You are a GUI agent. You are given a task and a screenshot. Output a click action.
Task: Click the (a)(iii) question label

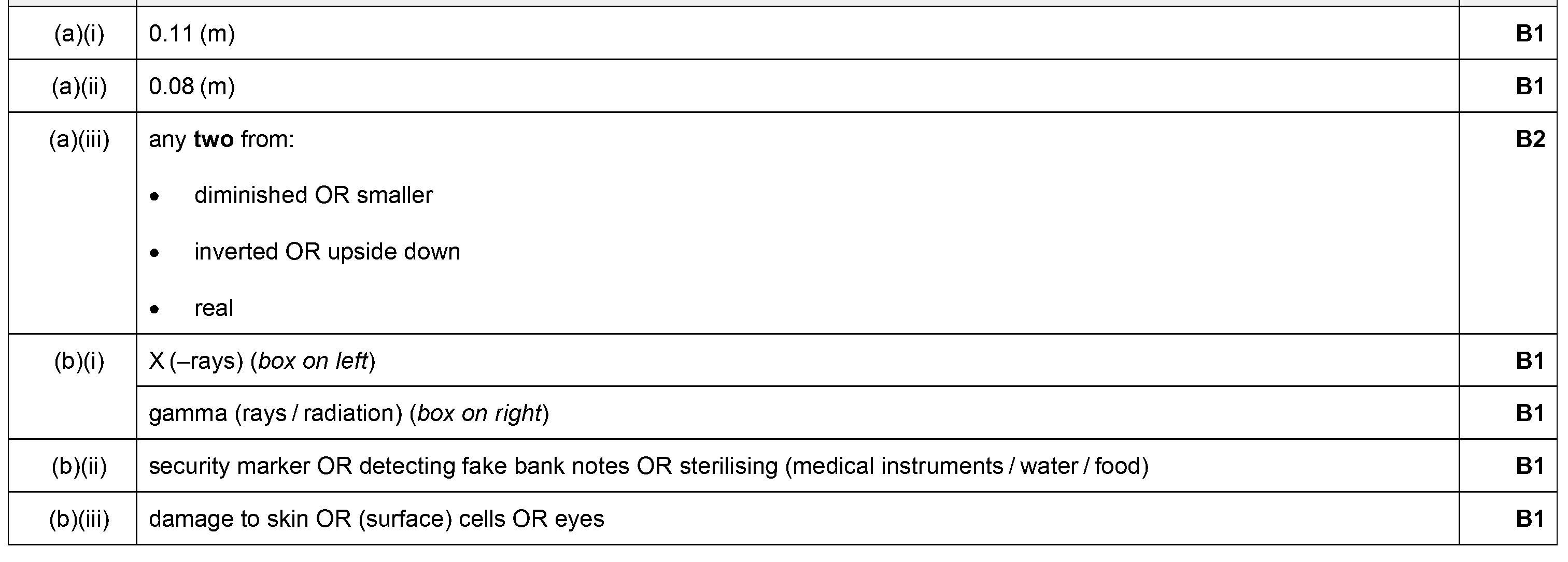[x=79, y=140]
